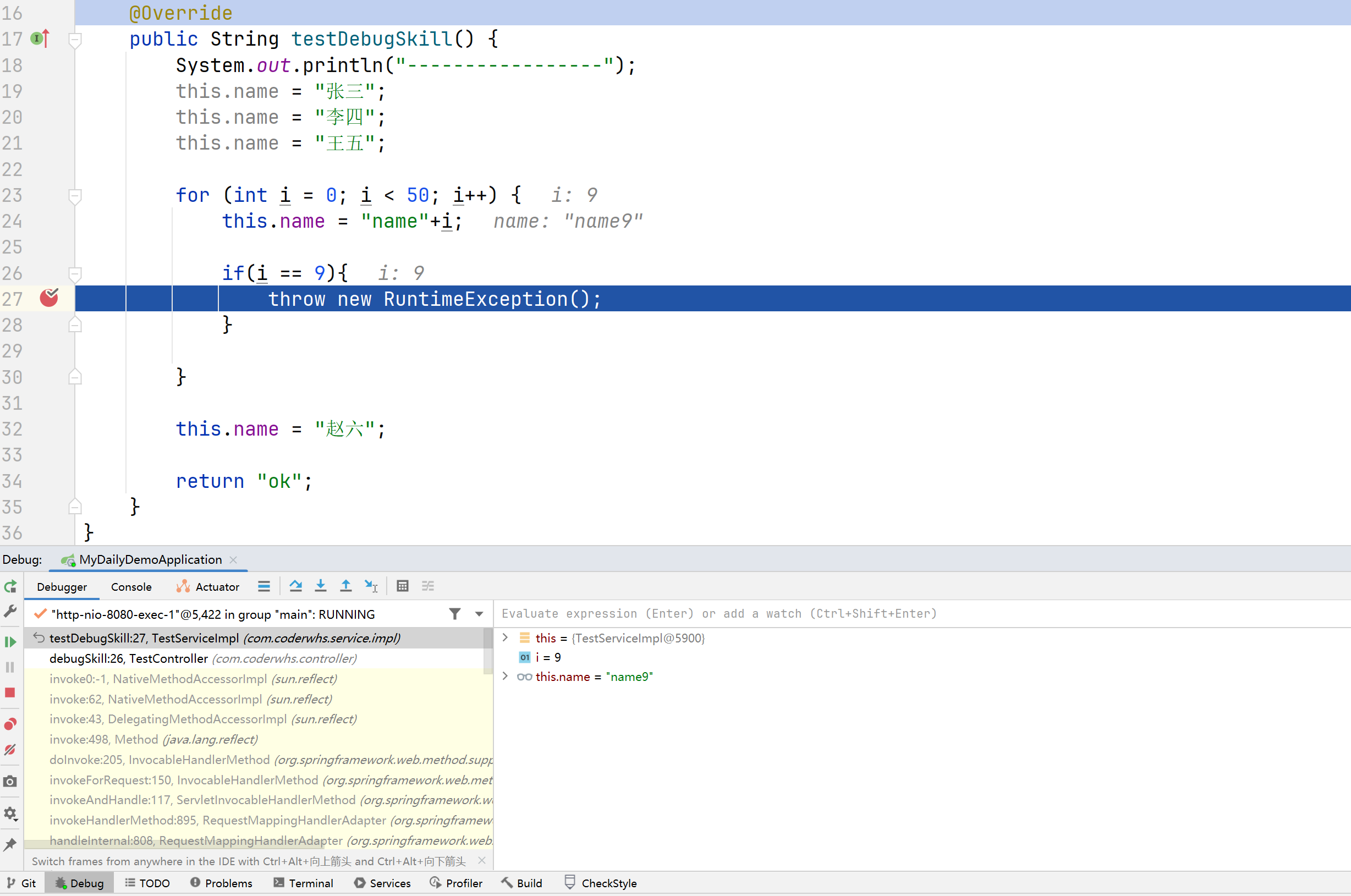Filter frames using funnel icon
Viewport: 1351px width, 896px height.
coord(455,614)
